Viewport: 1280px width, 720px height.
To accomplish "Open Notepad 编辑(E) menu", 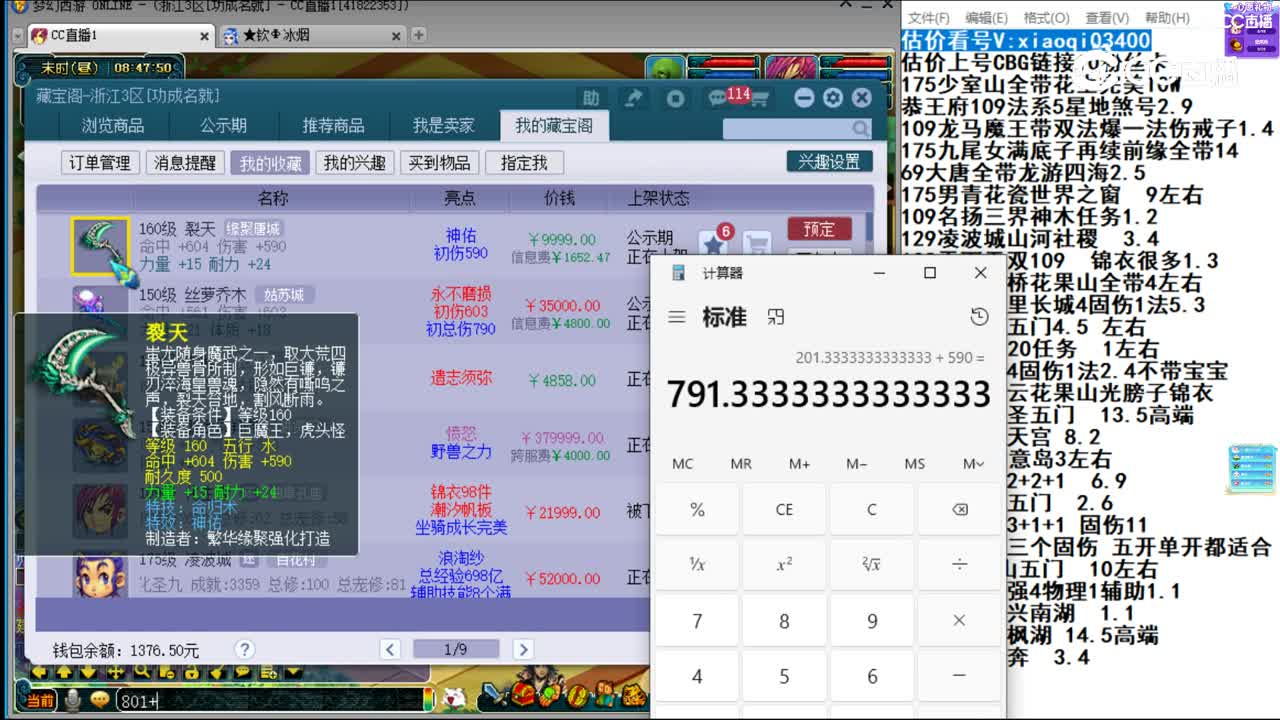I will (986, 18).
